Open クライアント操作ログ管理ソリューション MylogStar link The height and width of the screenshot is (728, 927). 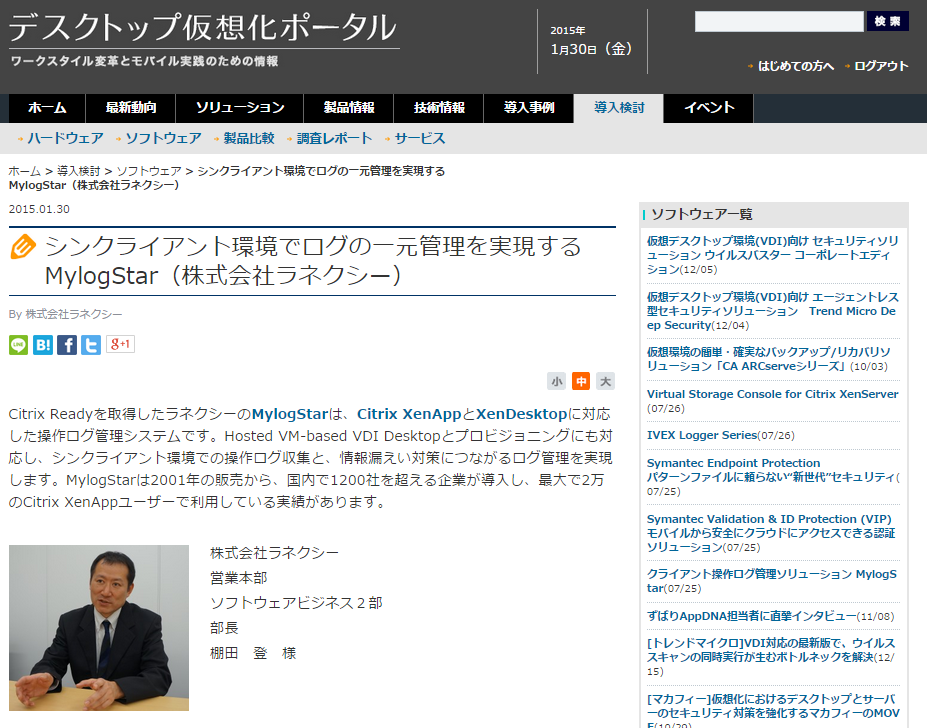tap(772, 581)
